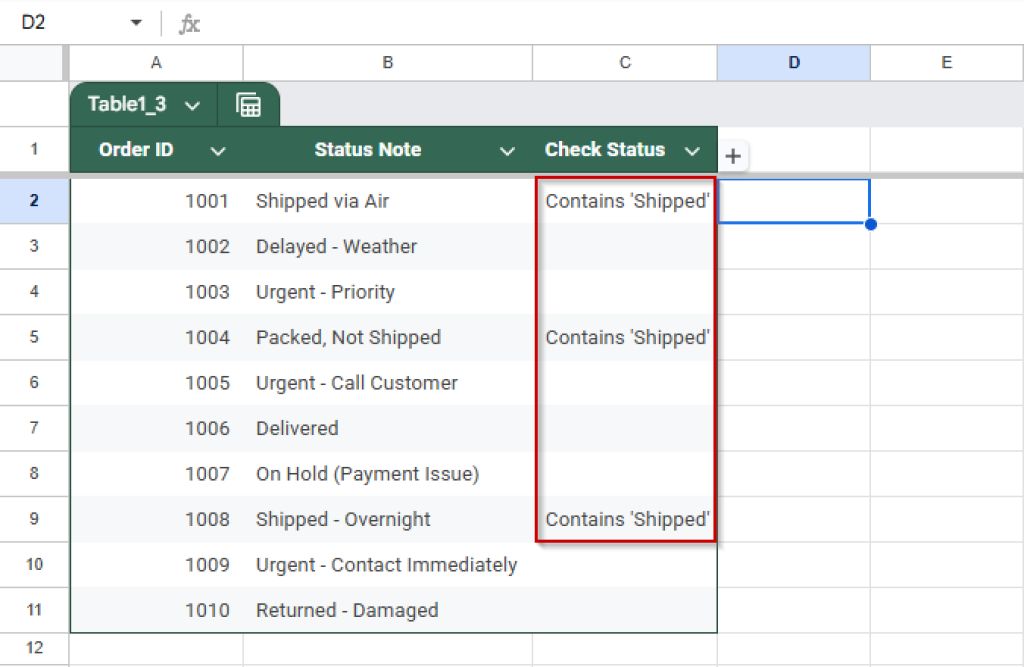Open the name box dropdown arrow
The width and height of the screenshot is (1024, 667).
pos(135,22)
